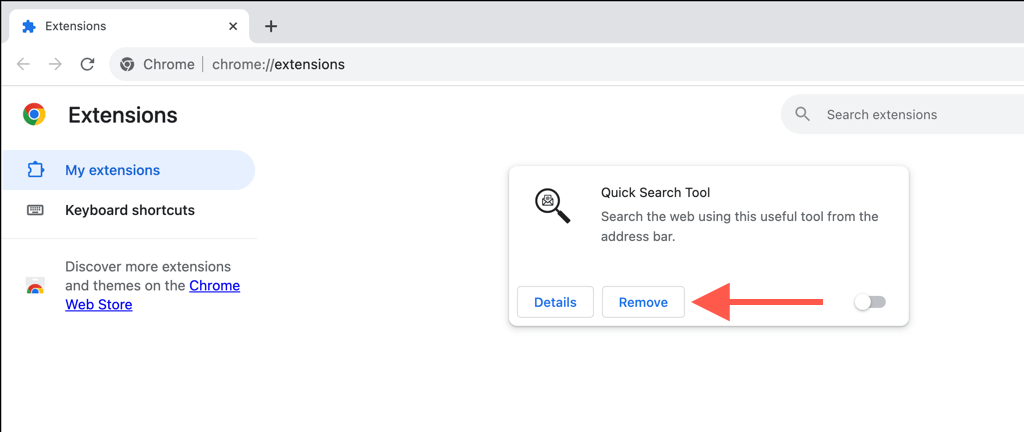
Task: Click the Chrome logo beside Extensions heading
Action: [x=34, y=115]
